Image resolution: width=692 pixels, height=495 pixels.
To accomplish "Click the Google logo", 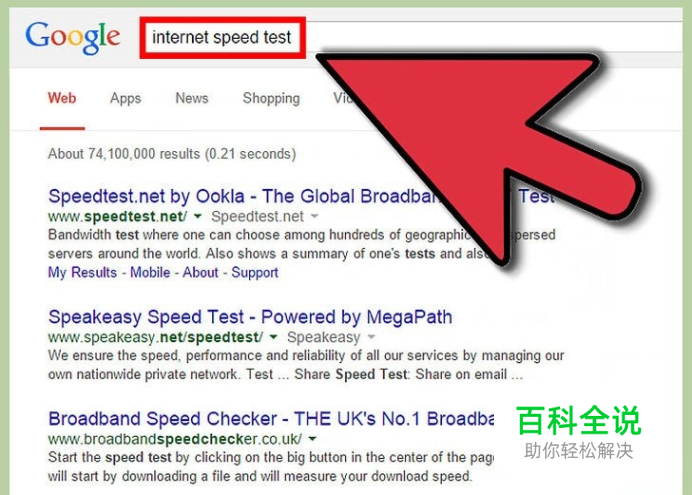I will 73,38.
